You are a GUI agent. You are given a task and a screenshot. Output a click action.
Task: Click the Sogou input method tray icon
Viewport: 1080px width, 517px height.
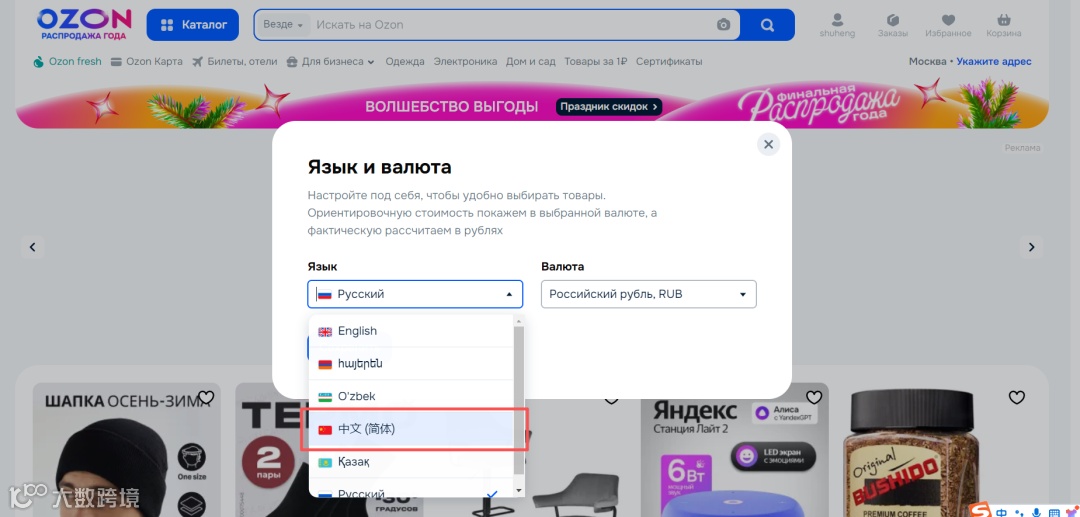coord(980,510)
